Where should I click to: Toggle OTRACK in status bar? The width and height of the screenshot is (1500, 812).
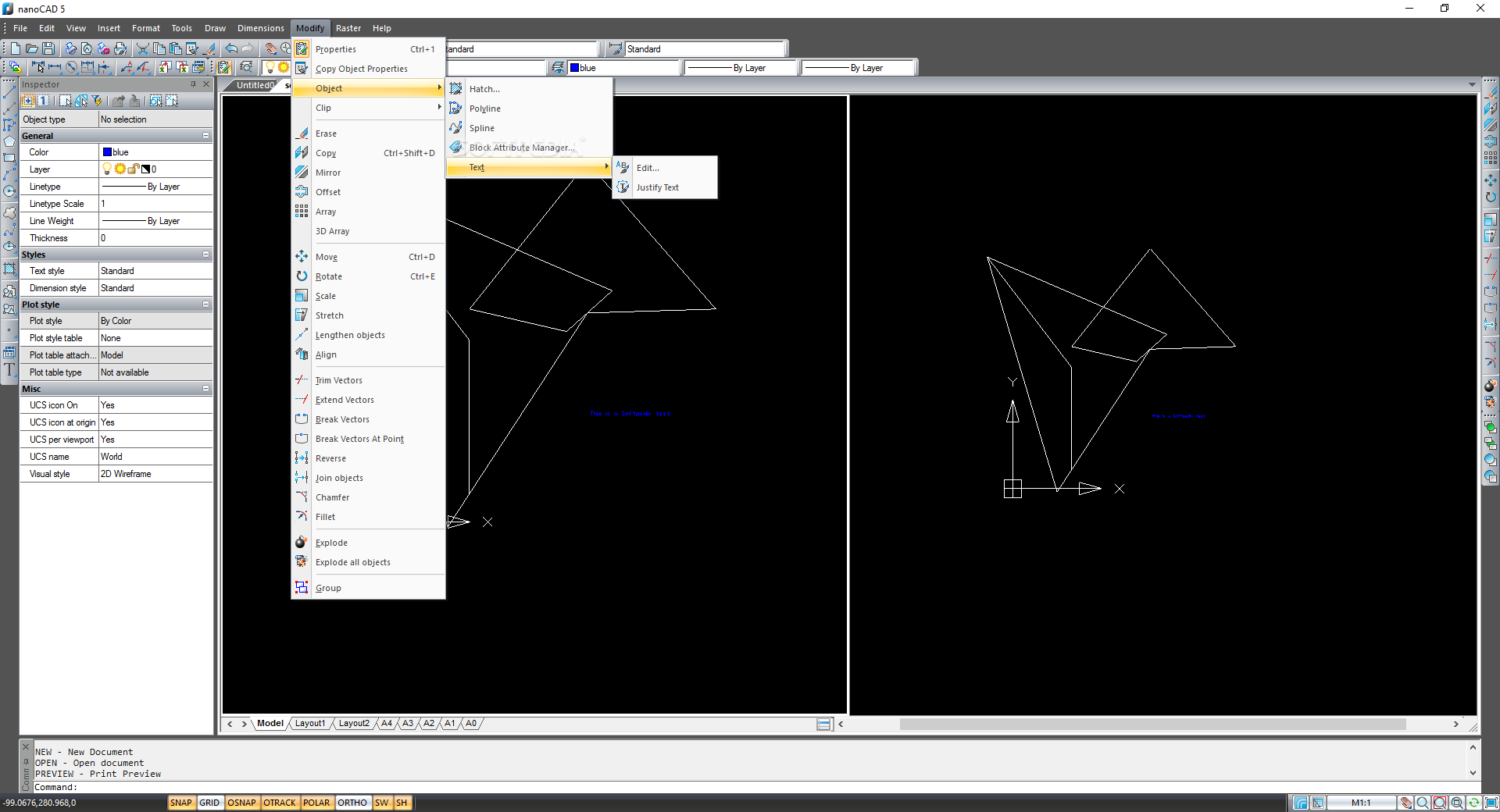(280, 803)
